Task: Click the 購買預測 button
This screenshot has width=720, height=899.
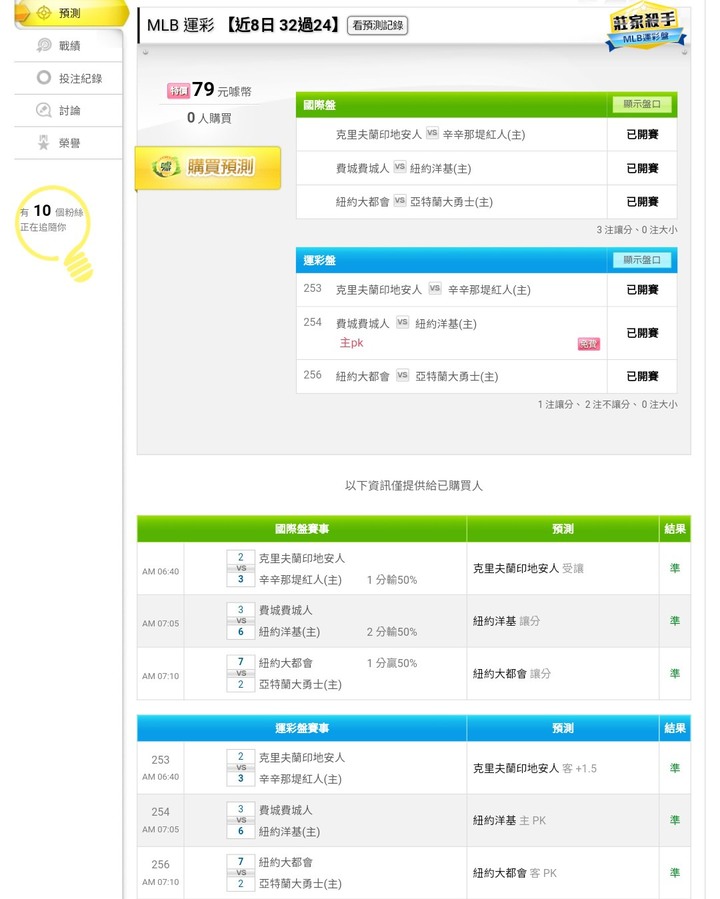Action: [208, 167]
